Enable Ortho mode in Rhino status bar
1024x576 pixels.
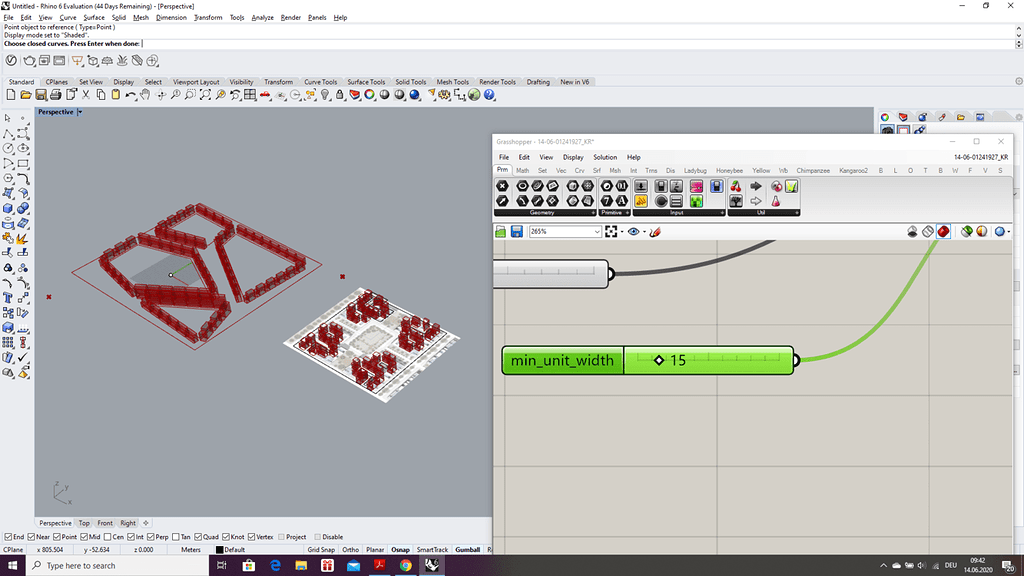[x=351, y=549]
